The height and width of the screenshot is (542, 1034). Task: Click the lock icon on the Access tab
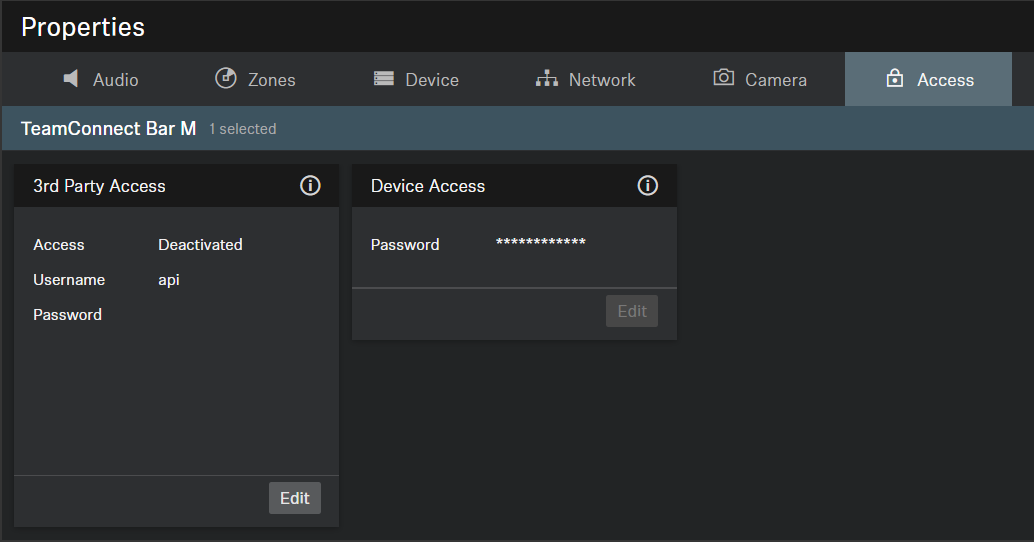point(895,79)
